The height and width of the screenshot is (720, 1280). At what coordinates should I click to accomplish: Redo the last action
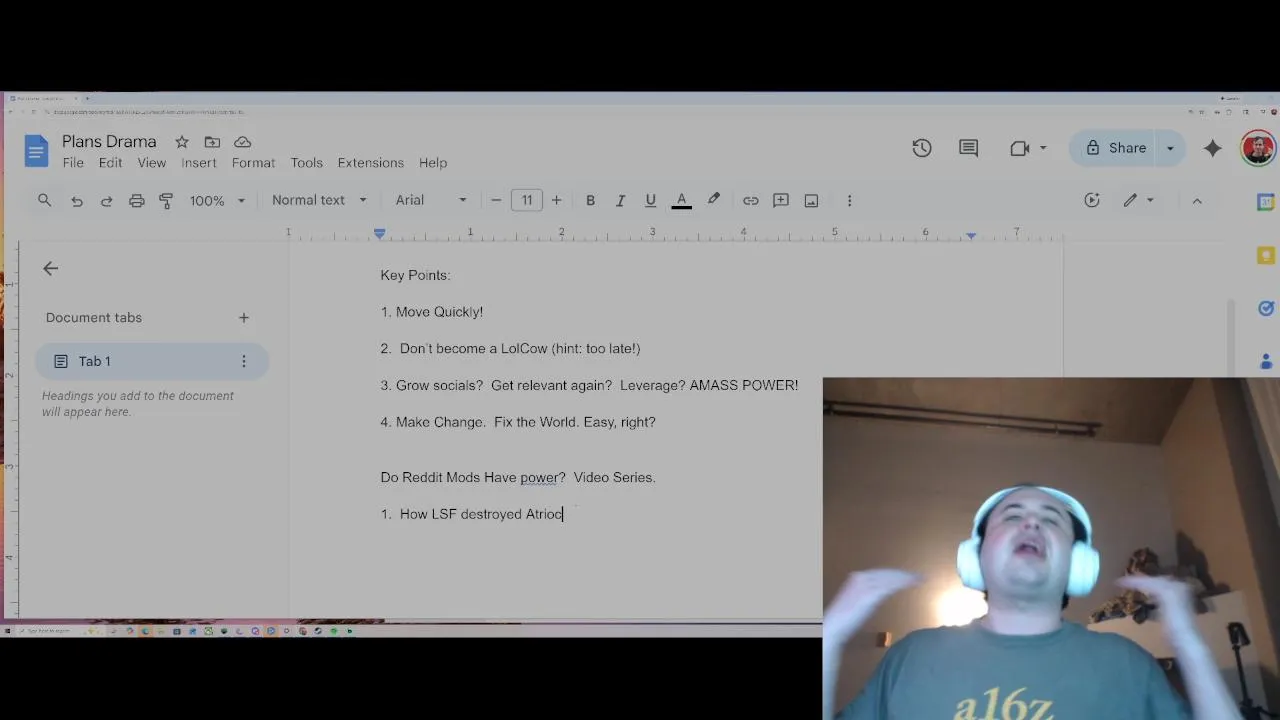(106, 201)
